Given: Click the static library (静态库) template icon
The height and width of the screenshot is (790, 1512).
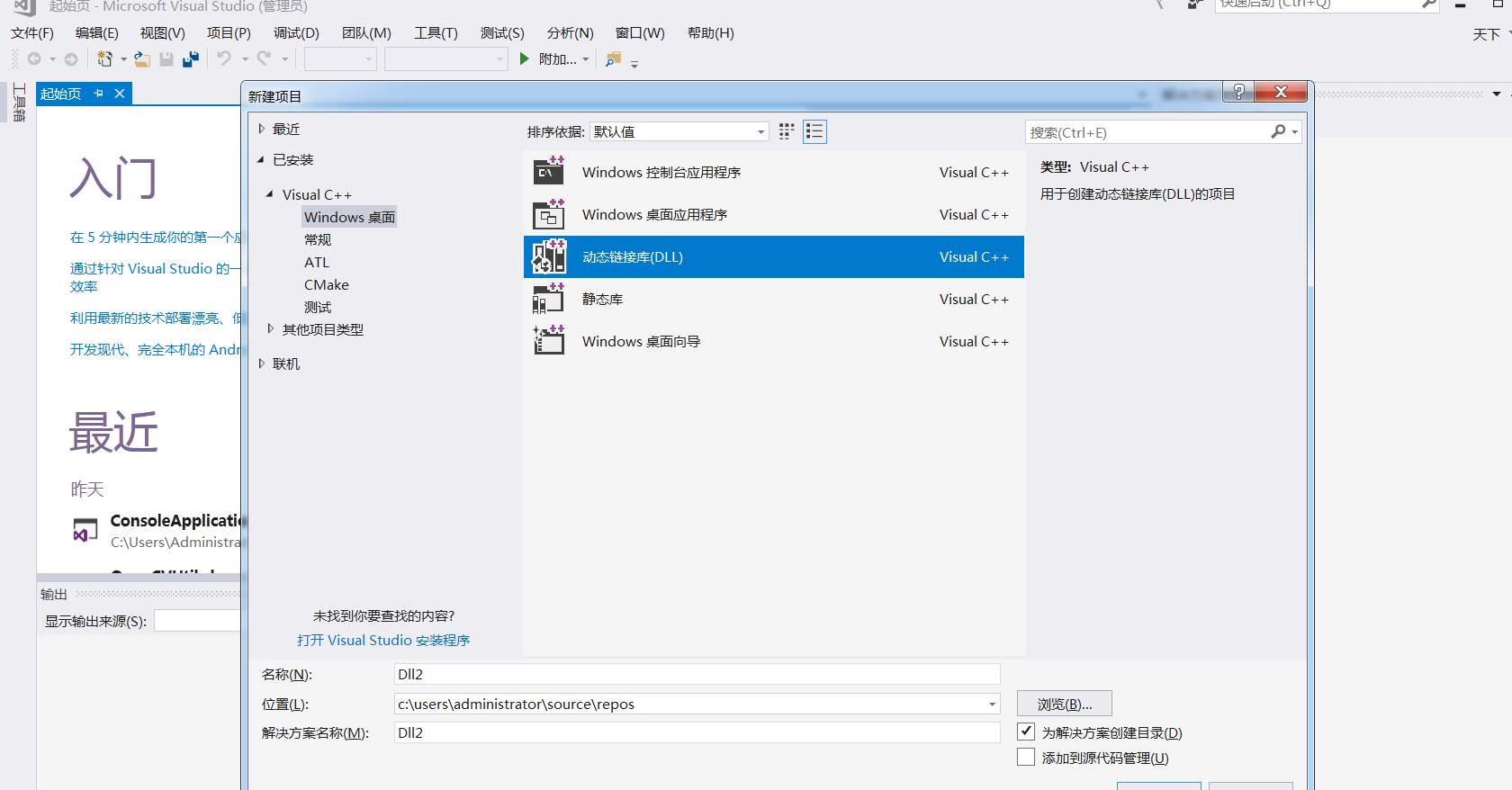Looking at the screenshot, I should (549, 299).
